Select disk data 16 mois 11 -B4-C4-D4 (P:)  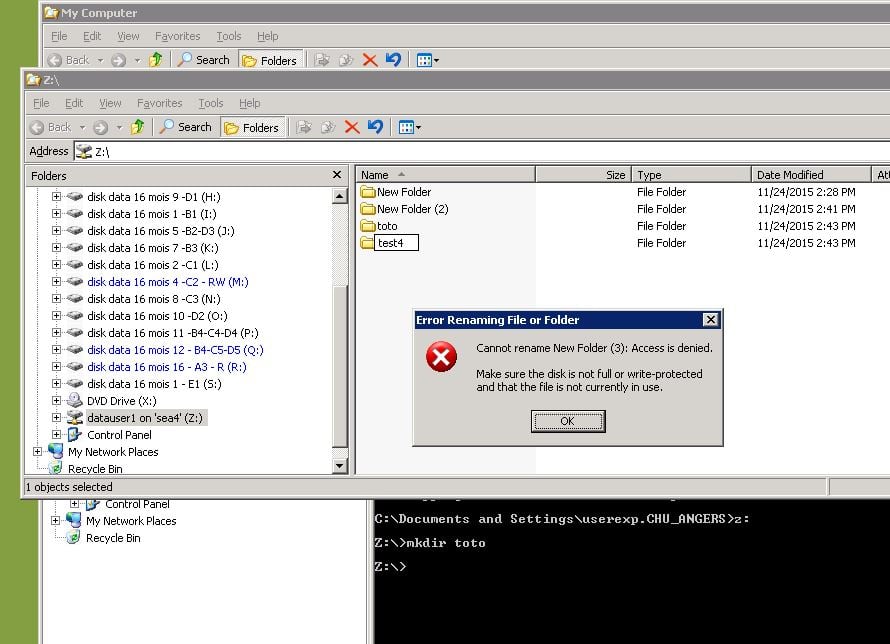point(173,333)
